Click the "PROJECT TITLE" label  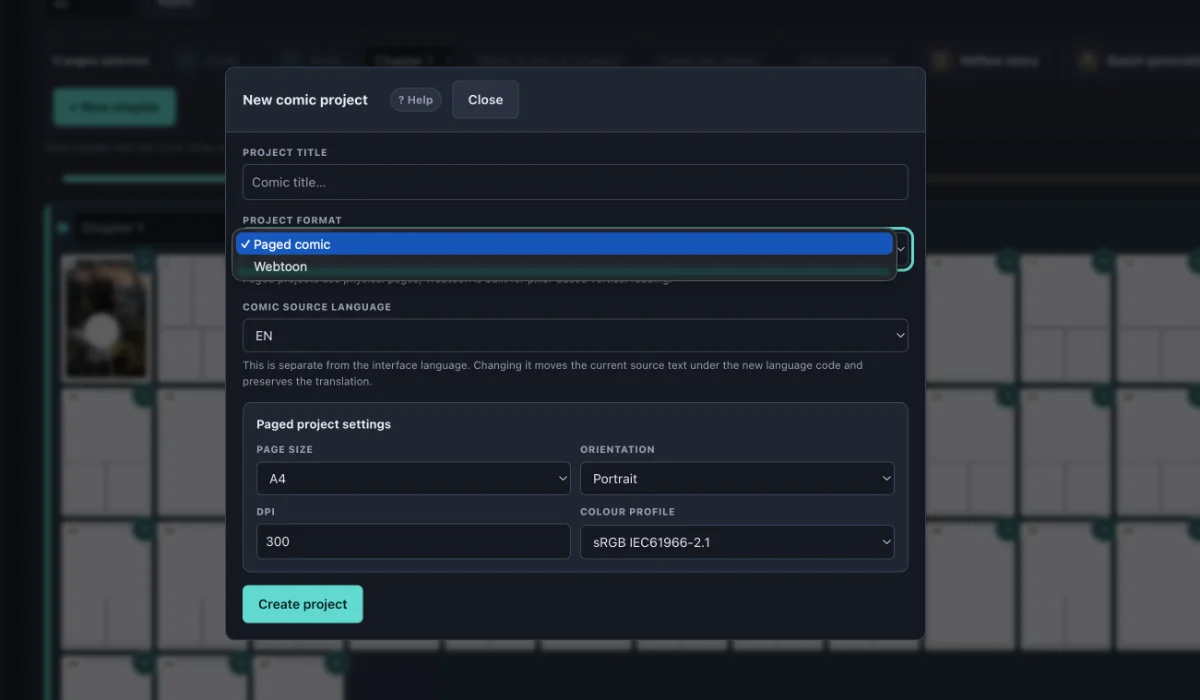point(285,153)
